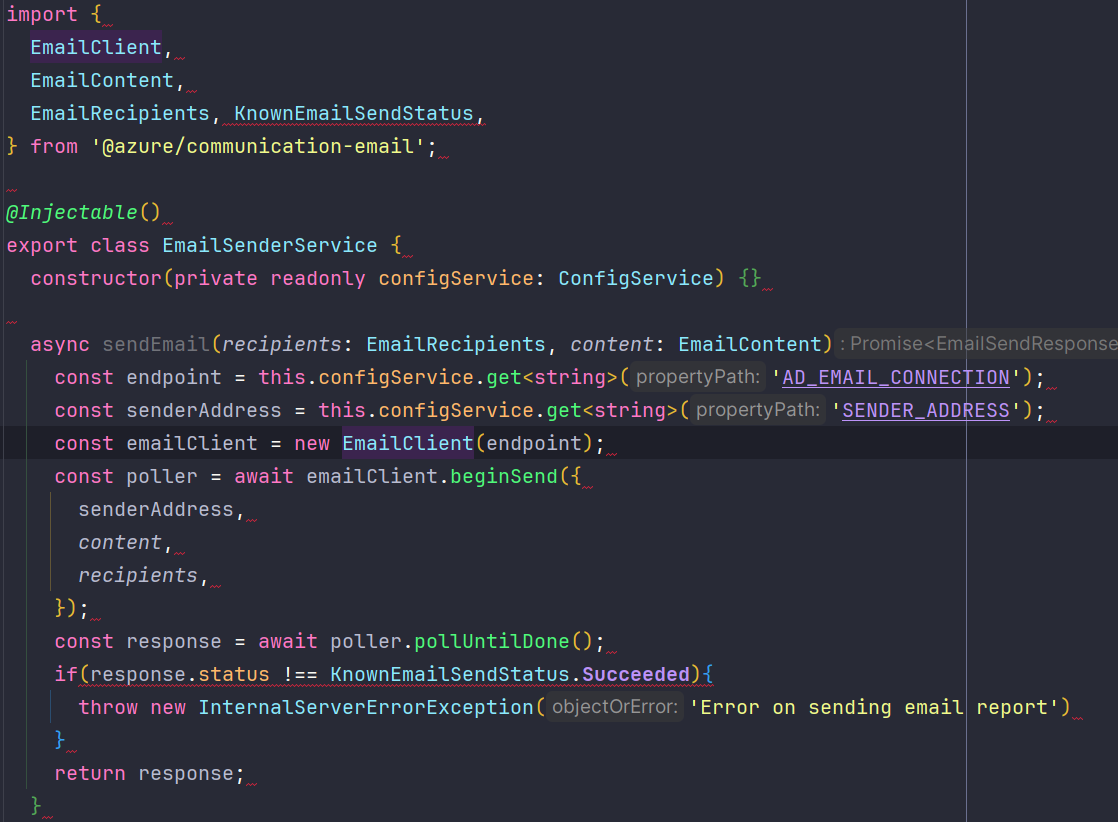Click the content shorthand property in beginSend
This screenshot has width=1118, height=822.
tap(120, 542)
